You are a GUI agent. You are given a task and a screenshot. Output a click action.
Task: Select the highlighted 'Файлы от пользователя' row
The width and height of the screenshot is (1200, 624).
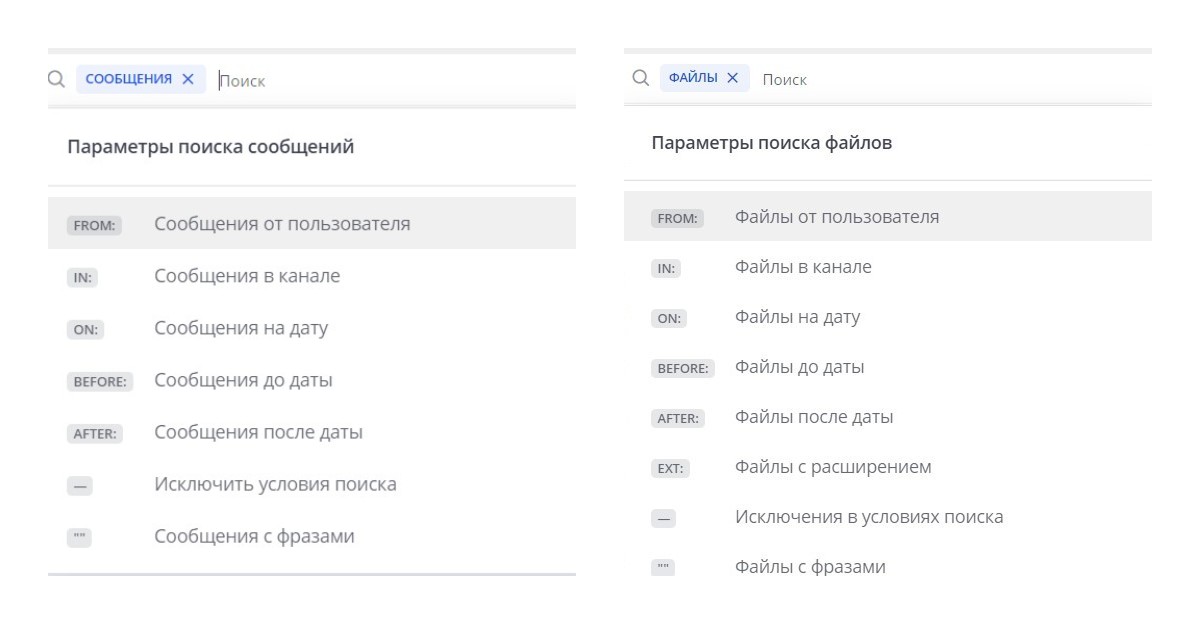827,216
